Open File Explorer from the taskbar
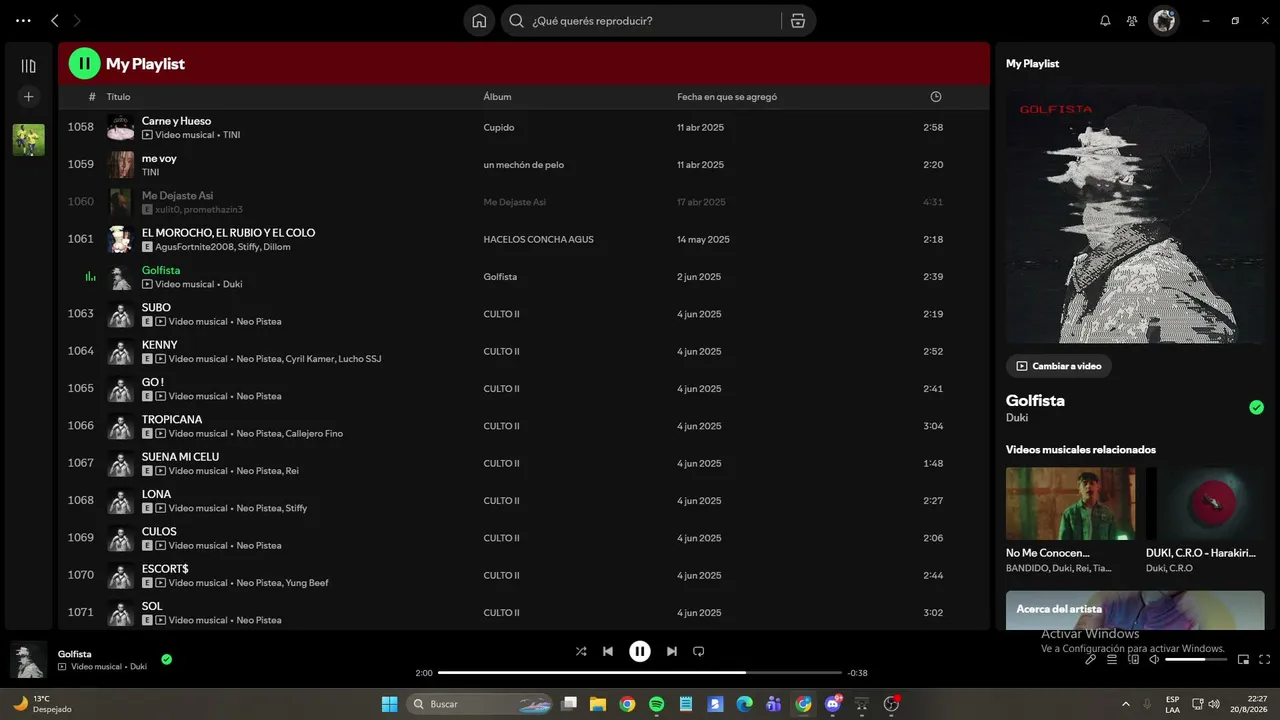The height and width of the screenshot is (720, 1280). 598,704
